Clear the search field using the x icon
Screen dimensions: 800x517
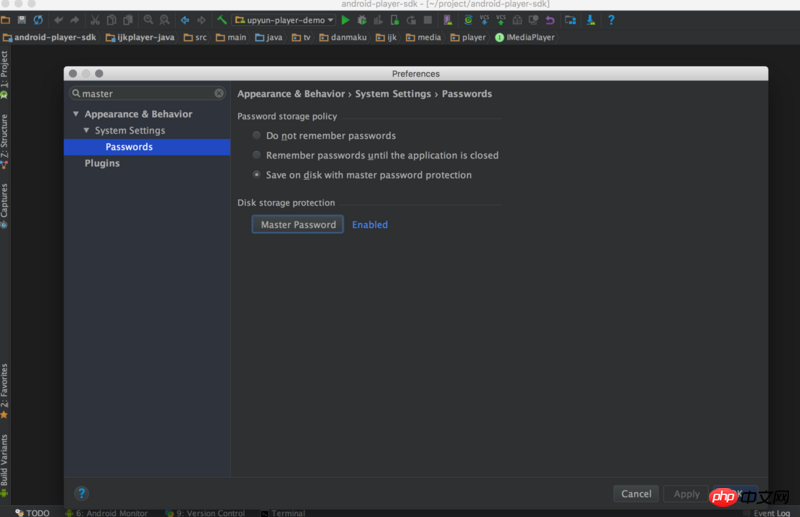click(219, 94)
